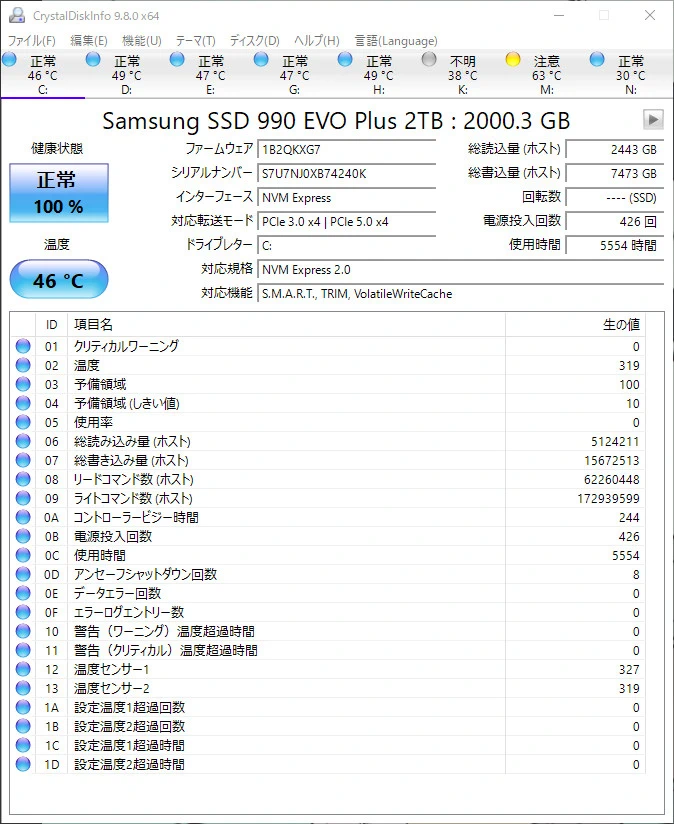The width and height of the screenshot is (674, 824).
Task: Click the 46 °C temperature button
Action: coord(59,280)
